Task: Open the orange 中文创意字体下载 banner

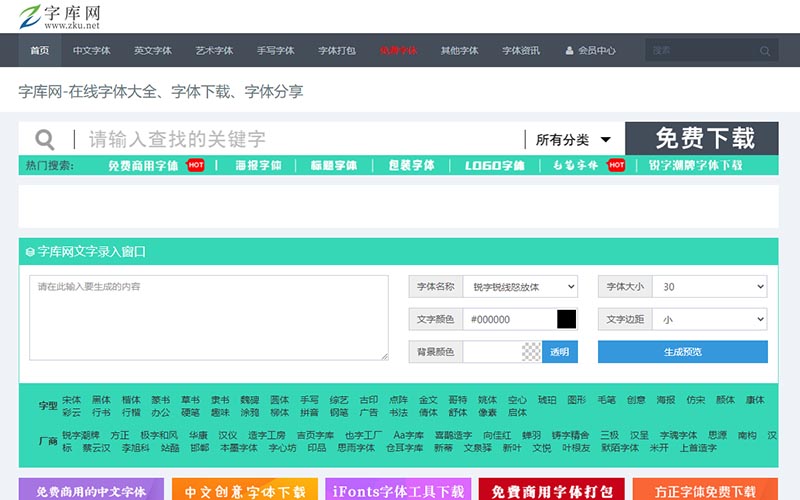Action: [x=245, y=490]
